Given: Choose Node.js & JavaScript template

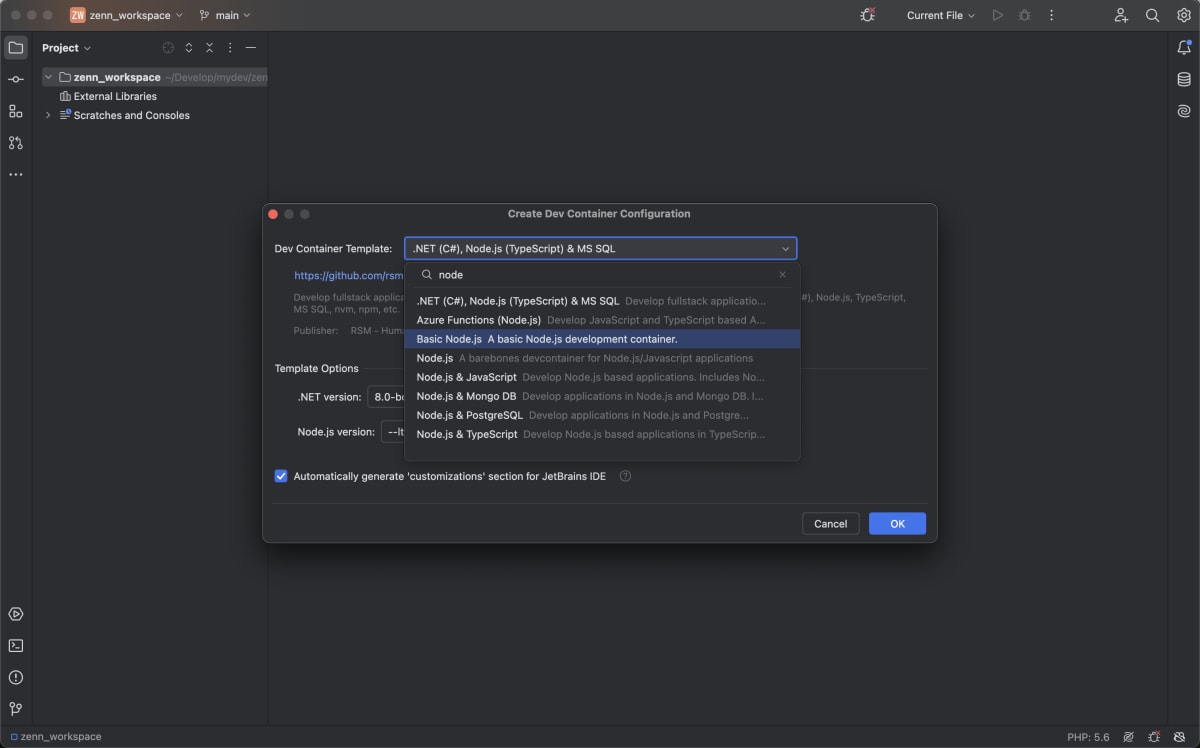Looking at the screenshot, I should [x=602, y=377].
